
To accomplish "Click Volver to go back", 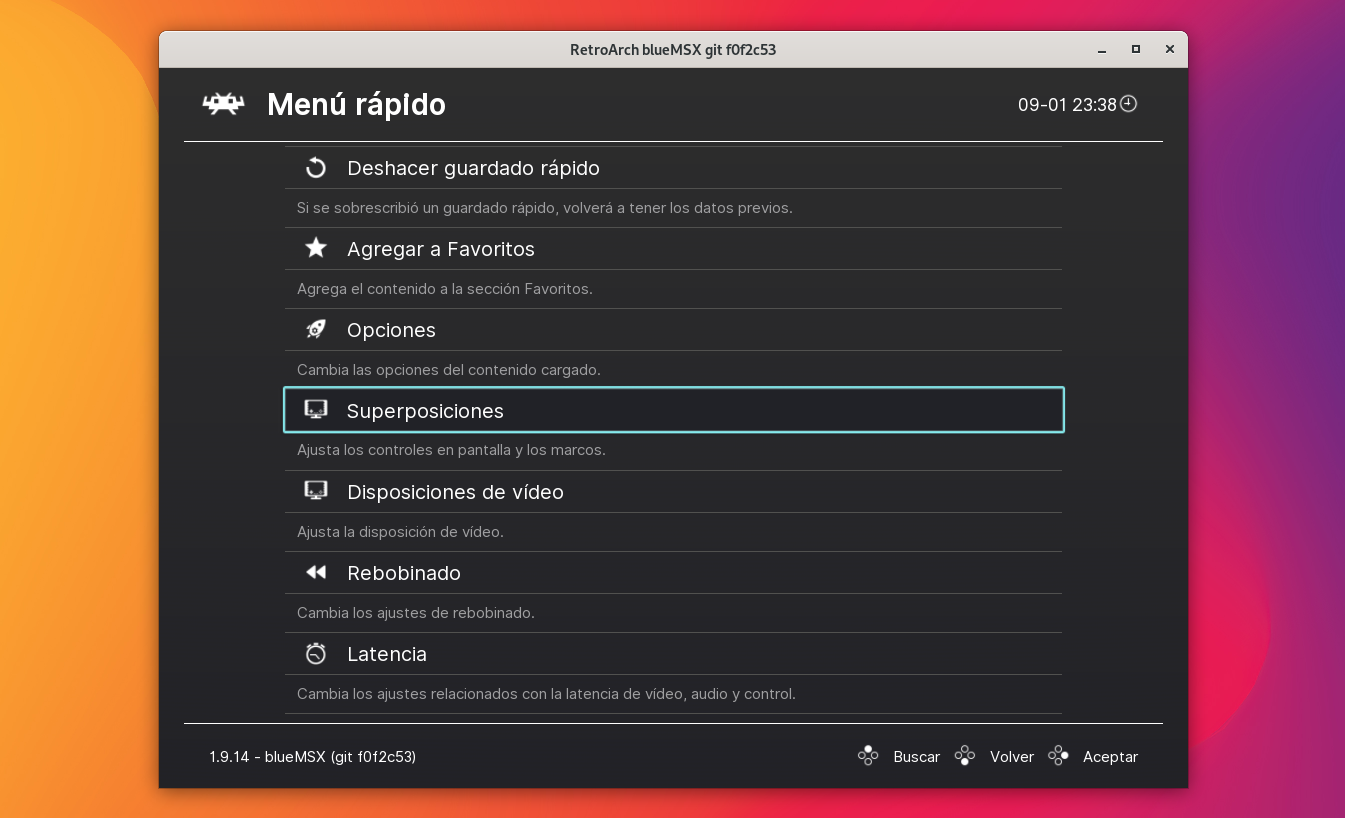I will [1012, 757].
